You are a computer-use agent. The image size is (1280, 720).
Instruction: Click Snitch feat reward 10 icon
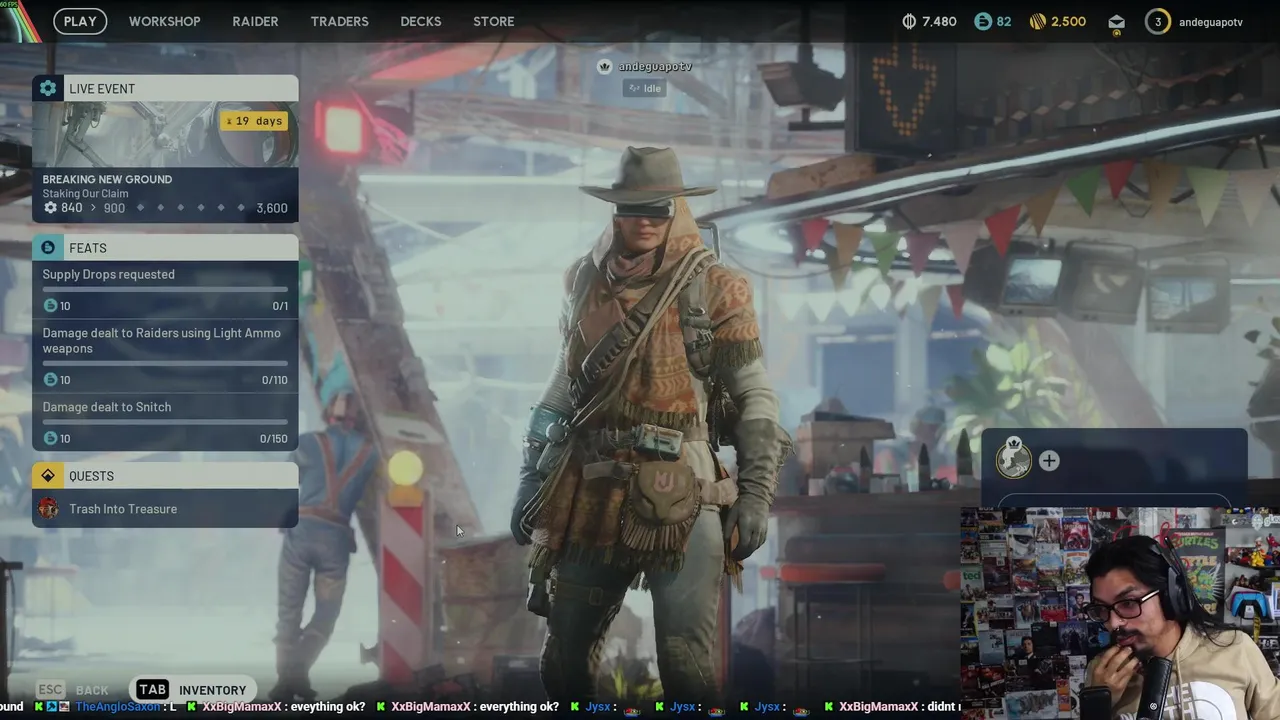50,439
